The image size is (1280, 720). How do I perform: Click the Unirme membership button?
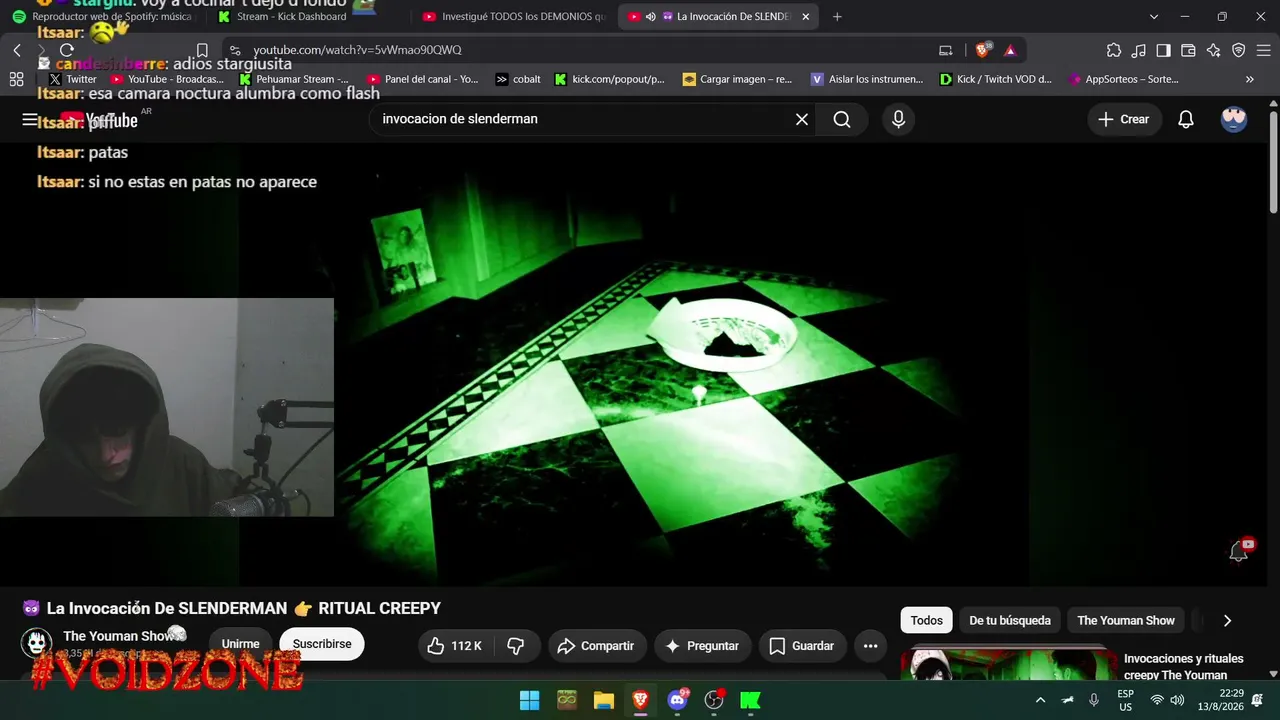pyautogui.click(x=241, y=645)
